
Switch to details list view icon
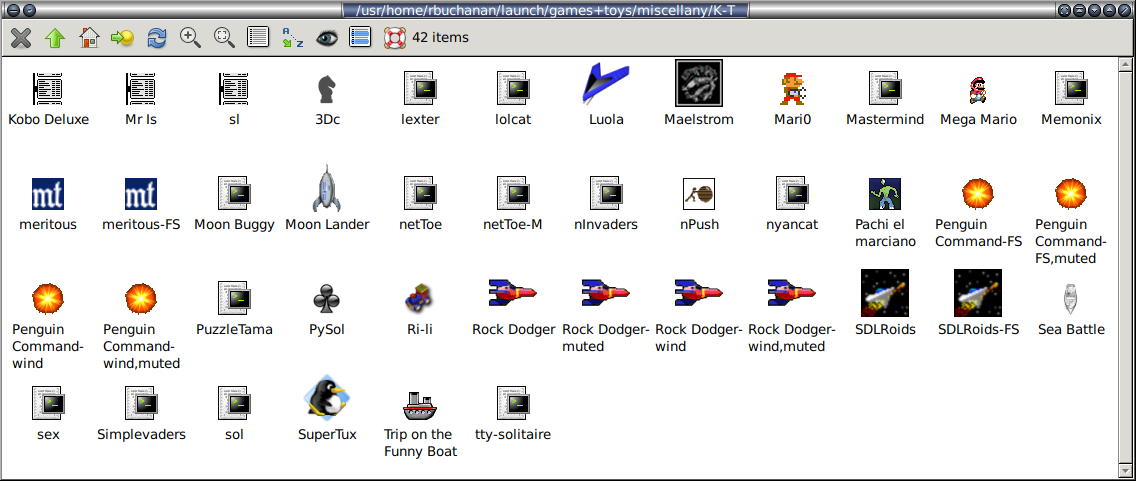click(x=258, y=37)
